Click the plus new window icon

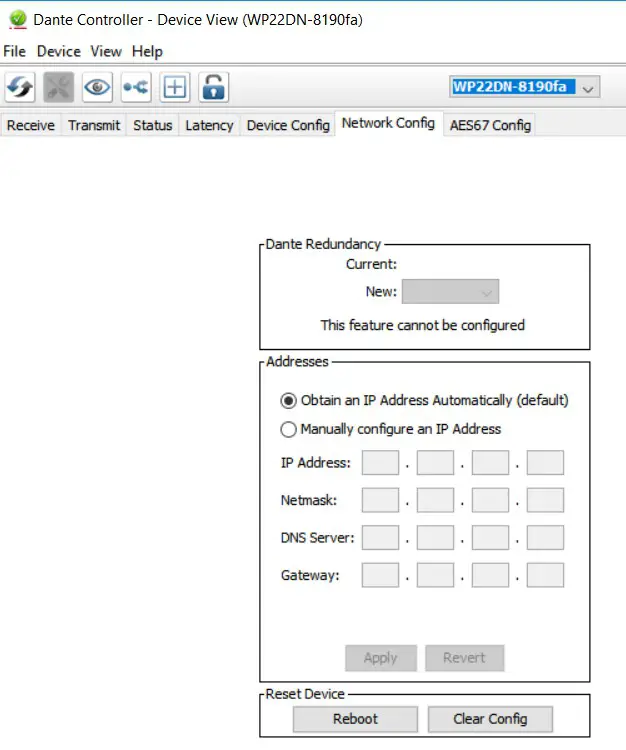coord(175,87)
